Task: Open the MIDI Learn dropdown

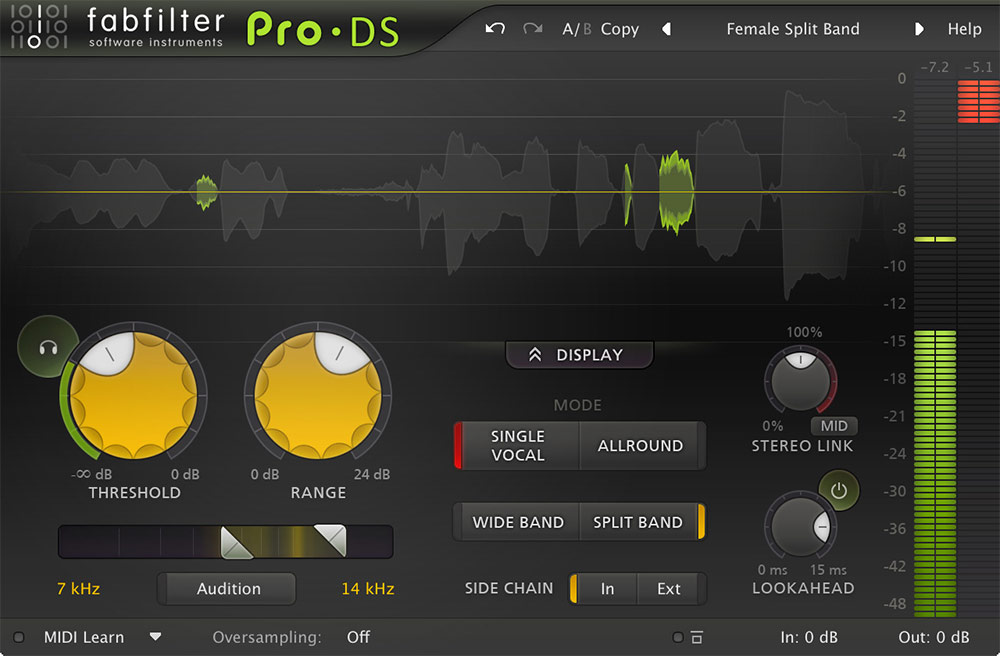Action: (156, 637)
